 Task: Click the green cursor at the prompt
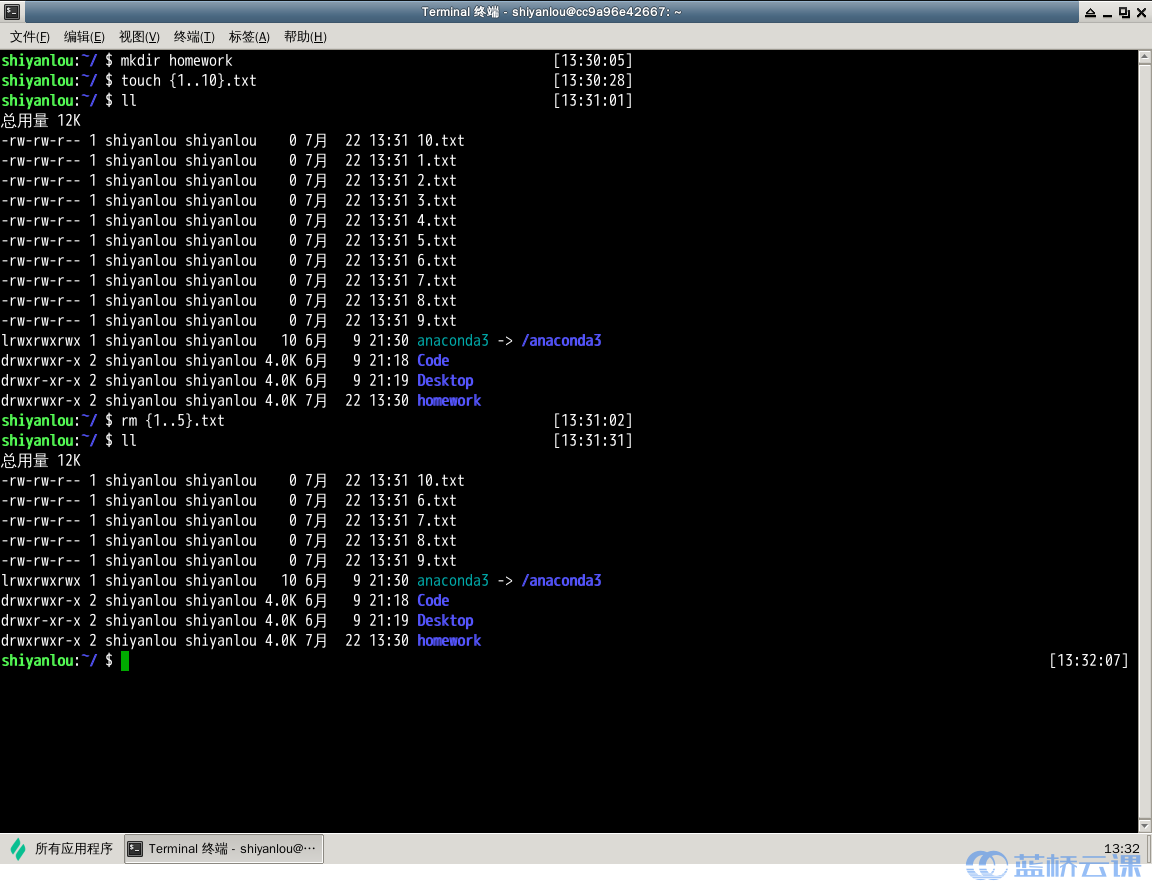[x=125, y=661]
